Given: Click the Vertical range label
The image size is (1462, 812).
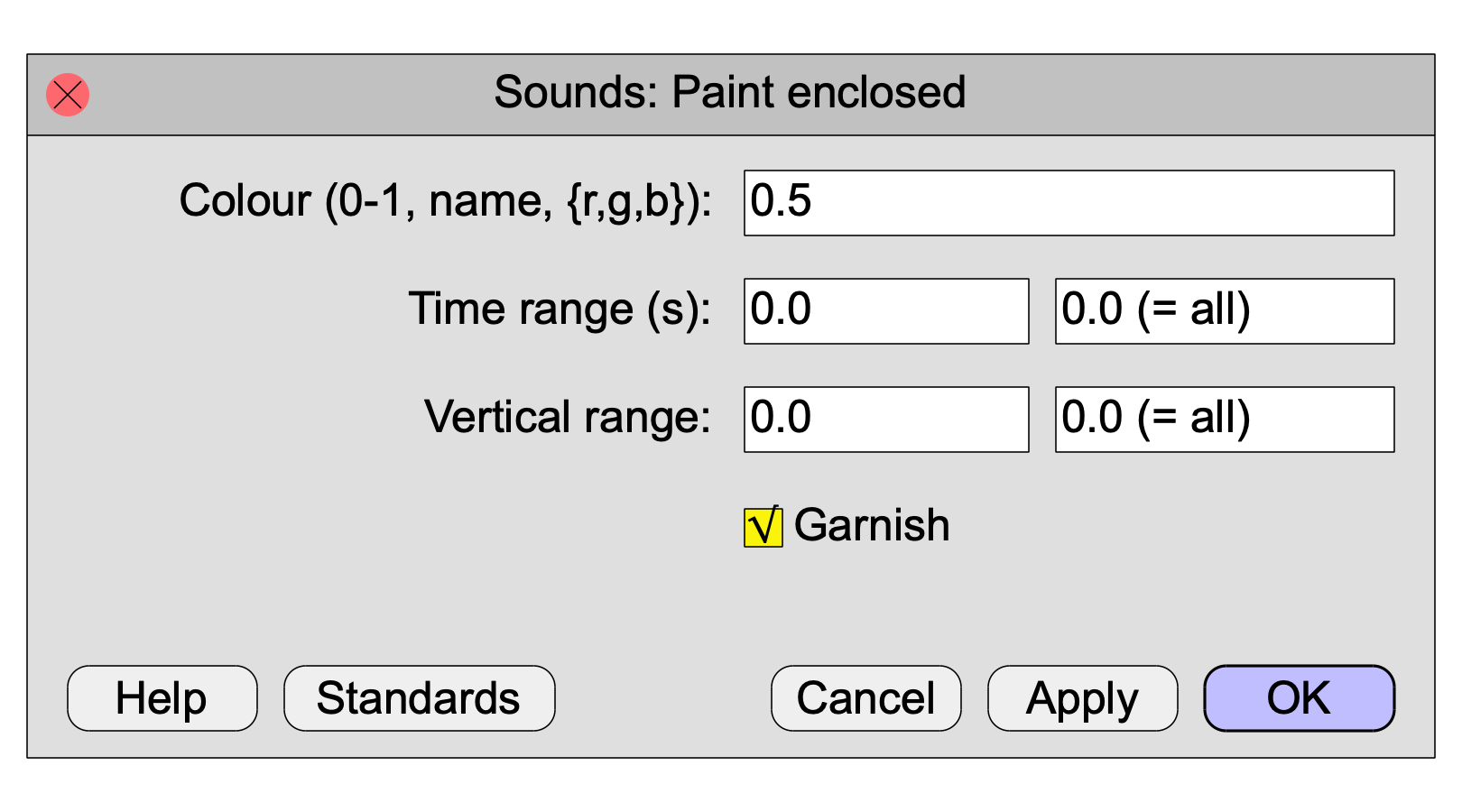Looking at the screenshot, I should pos(568,418).
